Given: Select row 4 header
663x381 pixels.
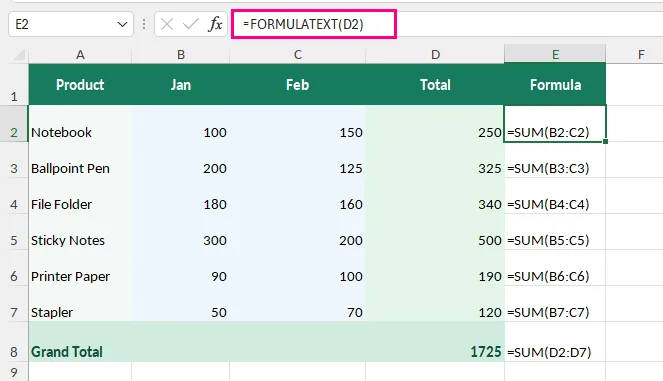Looking at the screenshot, I should pyautogui.click(x=14, y=196).
